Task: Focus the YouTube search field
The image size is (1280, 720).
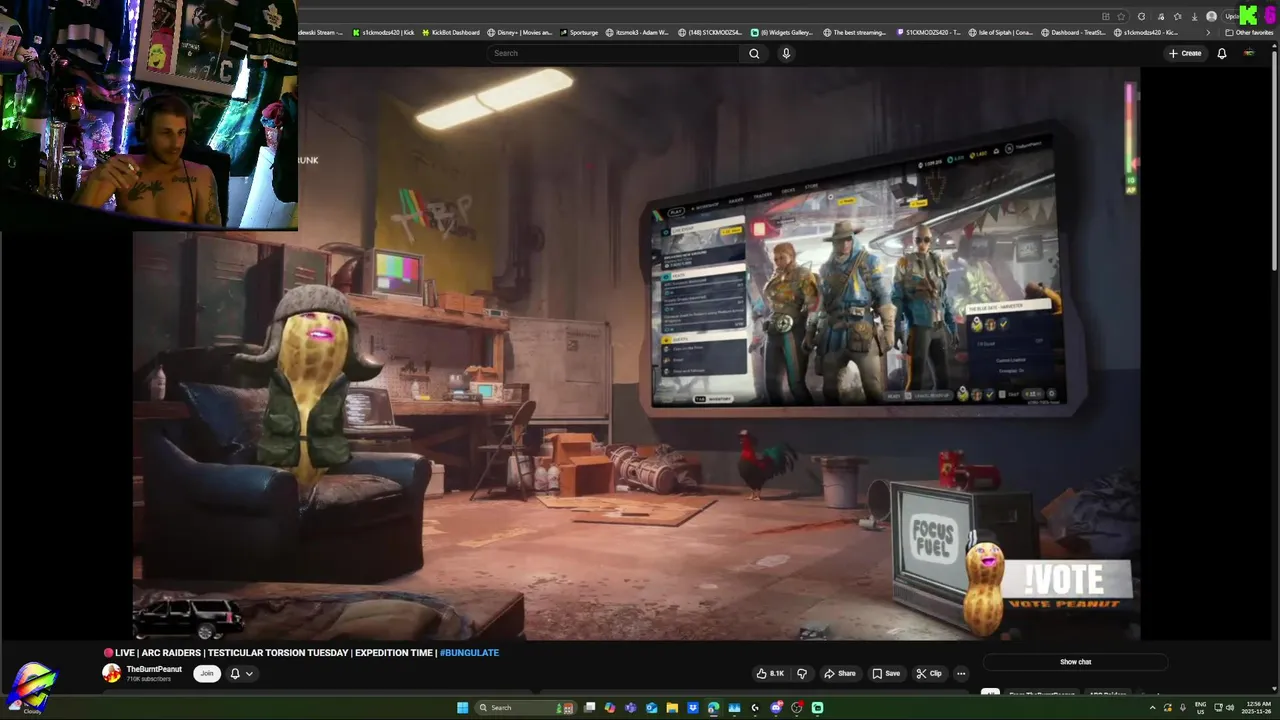Action: tap(615, 53)
